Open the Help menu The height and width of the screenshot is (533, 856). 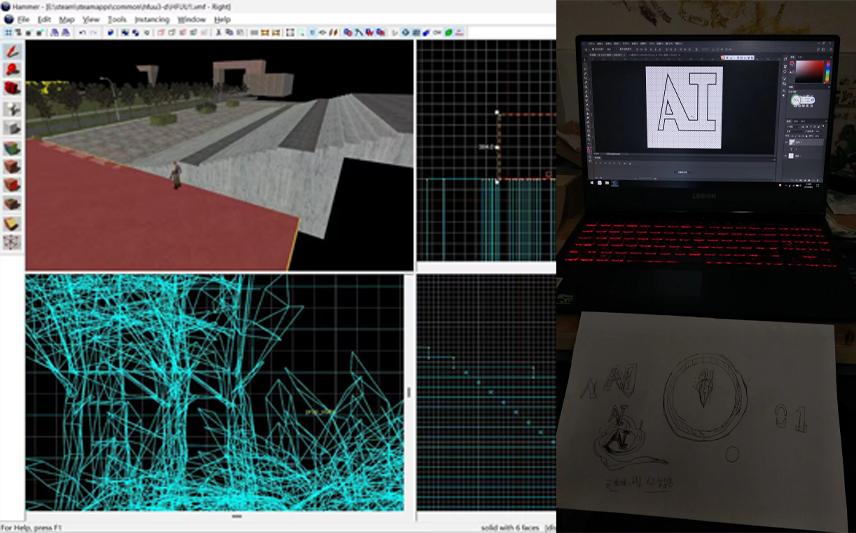point(222,19)
